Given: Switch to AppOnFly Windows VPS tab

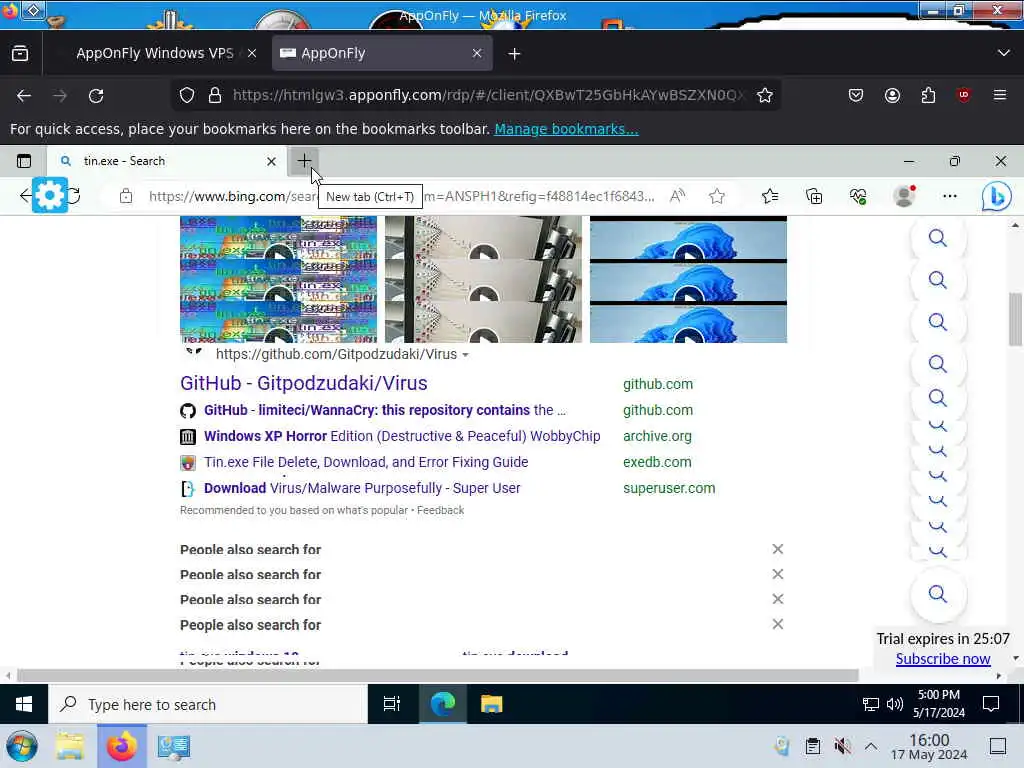Looking at the screenshot, I should click(155, 54).
